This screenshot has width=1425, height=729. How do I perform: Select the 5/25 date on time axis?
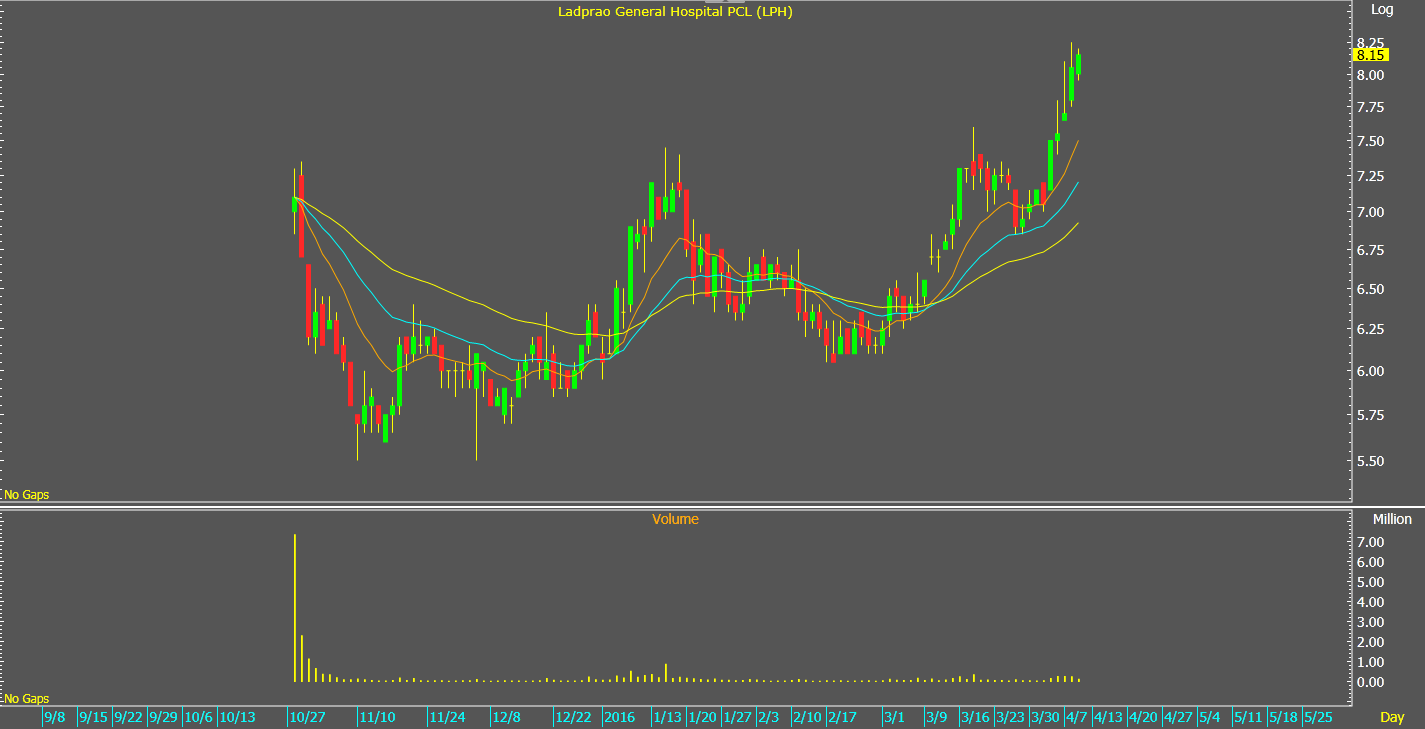click(1317, 717)
